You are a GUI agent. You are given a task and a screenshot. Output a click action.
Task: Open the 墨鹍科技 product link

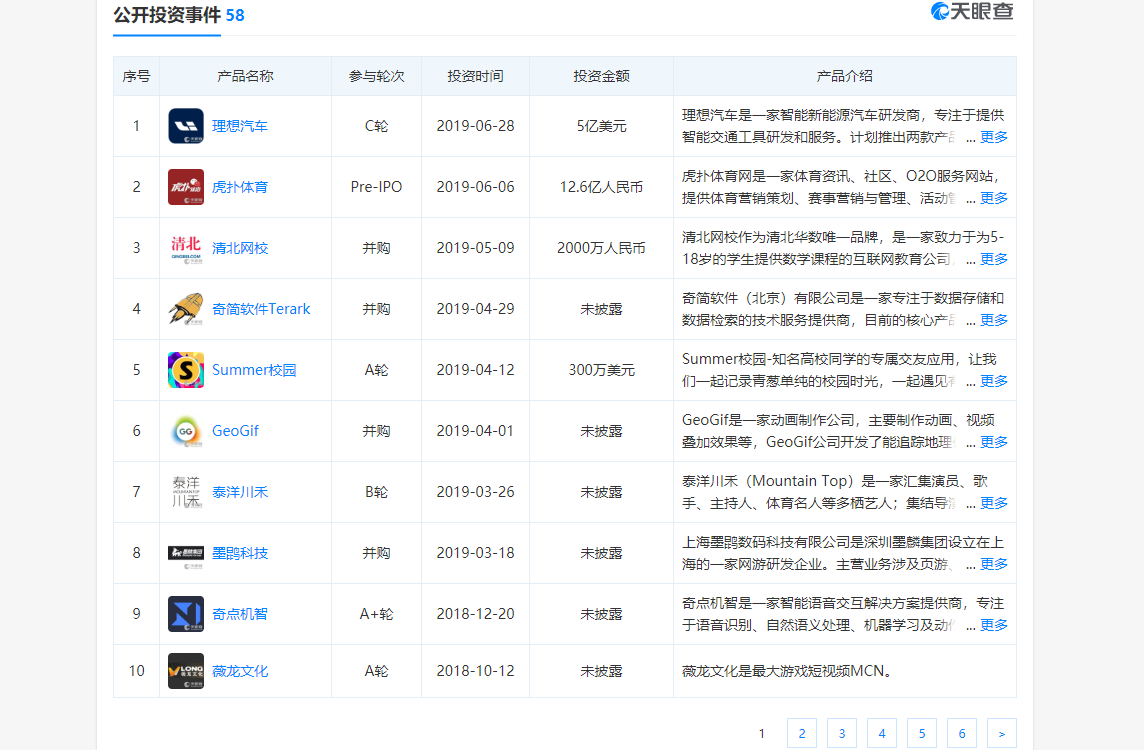(x=240, y=553)
